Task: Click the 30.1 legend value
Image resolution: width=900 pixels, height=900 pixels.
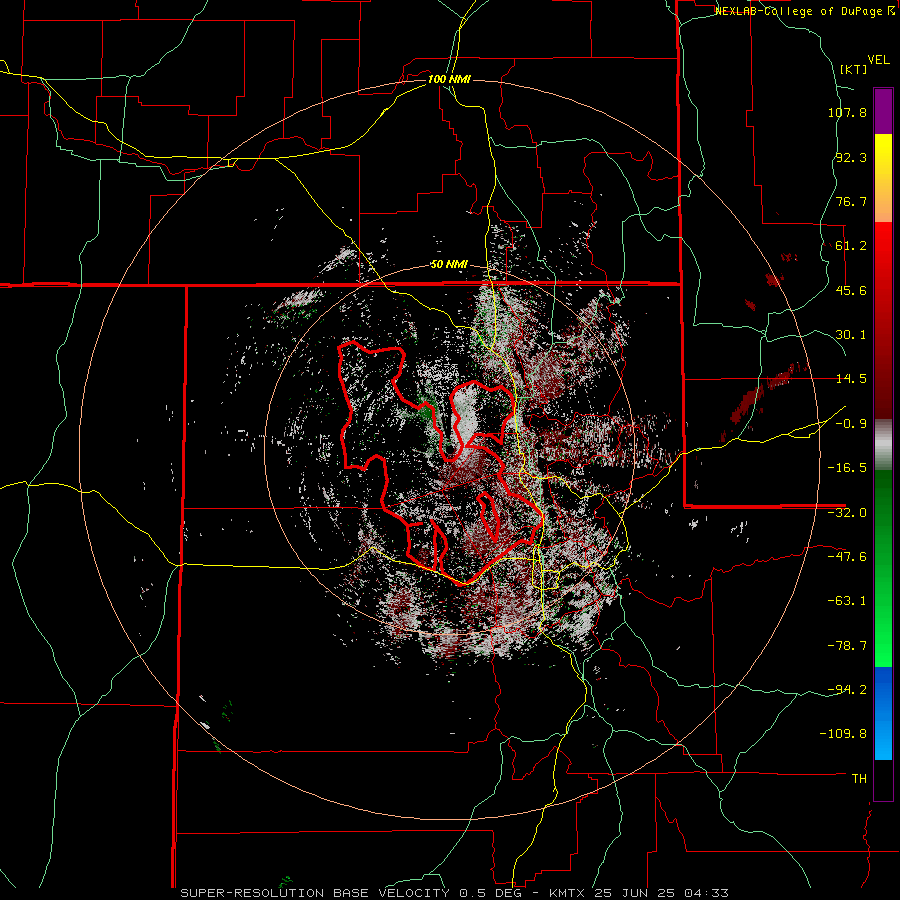Action: (x=851, y=335)
